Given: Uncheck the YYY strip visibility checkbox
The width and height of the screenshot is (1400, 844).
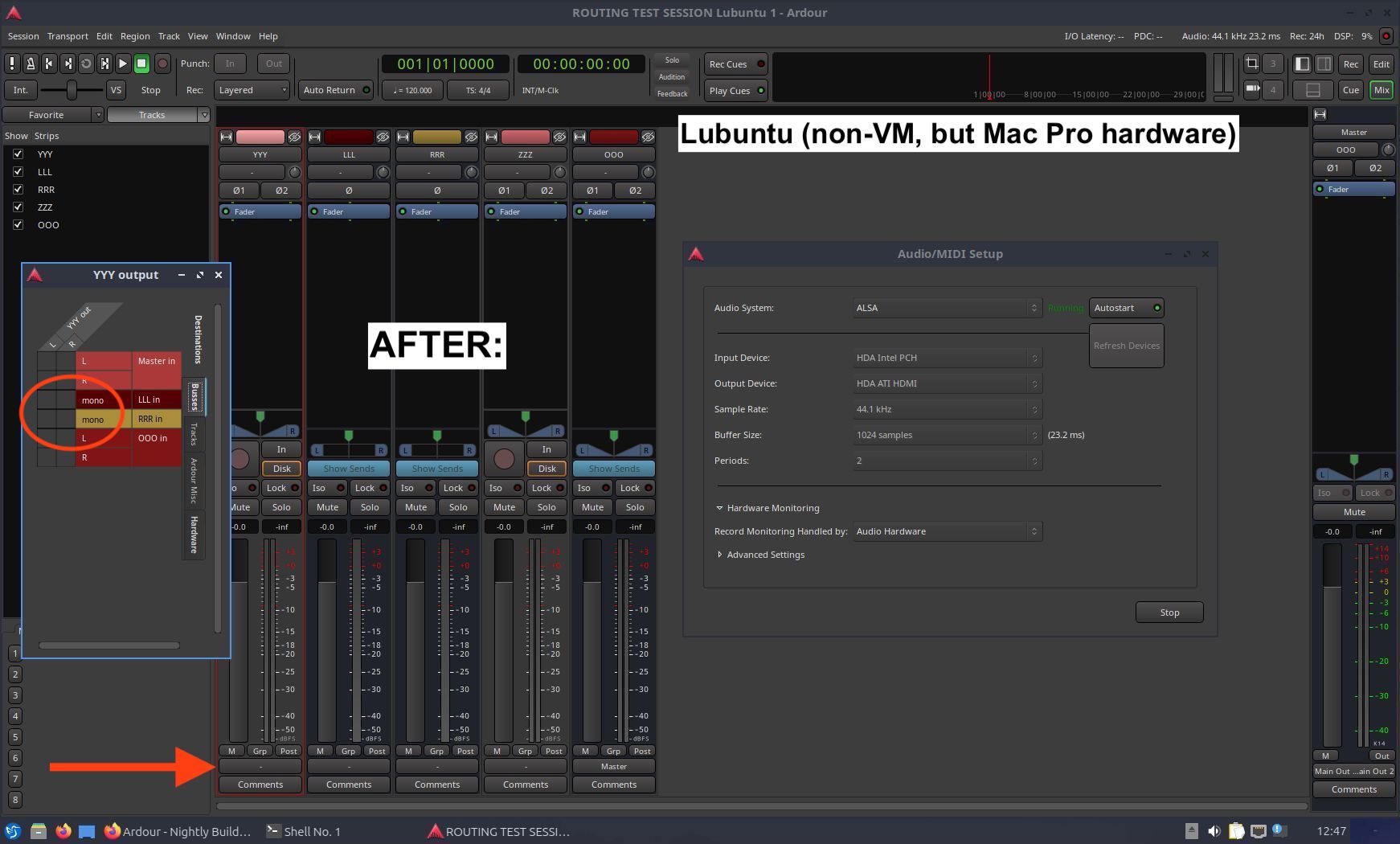Looking at the screenshot, I should (x=18, y=154).
